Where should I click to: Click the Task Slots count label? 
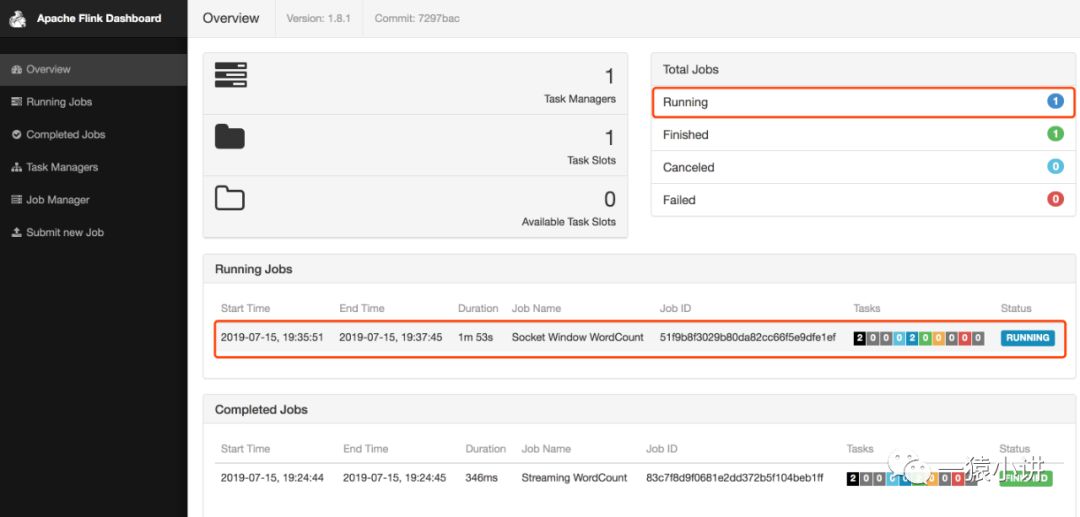[592, 160]
